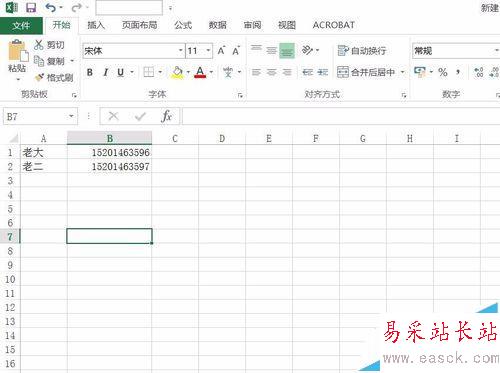Viewport: 500px width, 373px height.
Task: Click the 文 phonetic guide icon
Action: pyautogui.click(x=228, y=72)
